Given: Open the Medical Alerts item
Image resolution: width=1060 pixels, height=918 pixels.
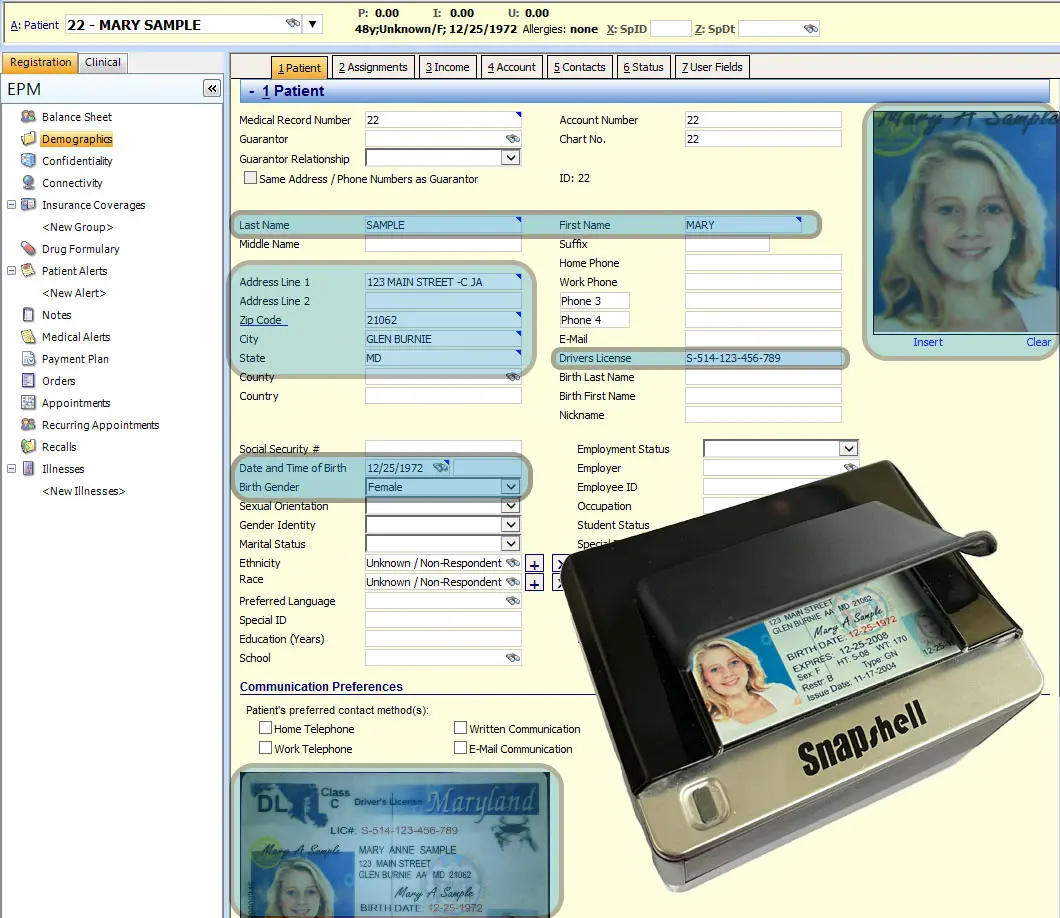Looking at the screenshot, I should pyautogui.click(x=75, y=337).
